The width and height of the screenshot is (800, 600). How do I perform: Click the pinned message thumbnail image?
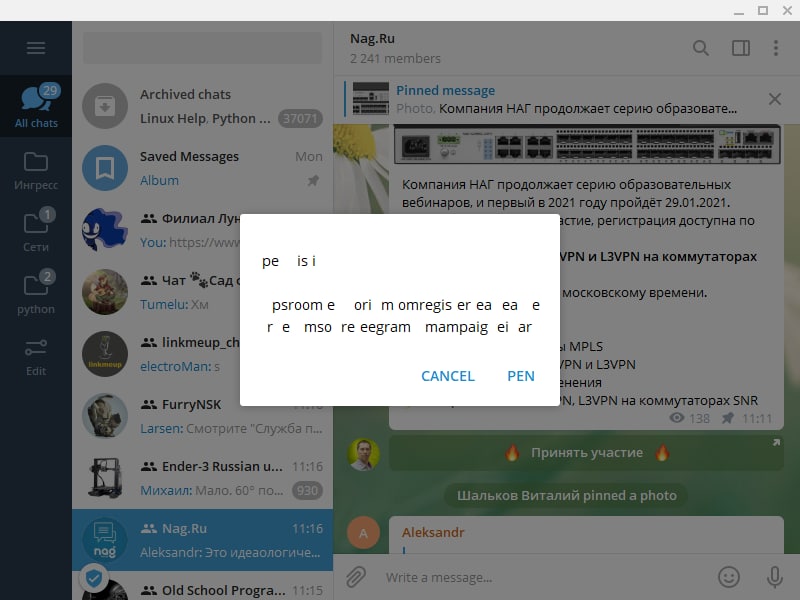(x=371, y=98)
